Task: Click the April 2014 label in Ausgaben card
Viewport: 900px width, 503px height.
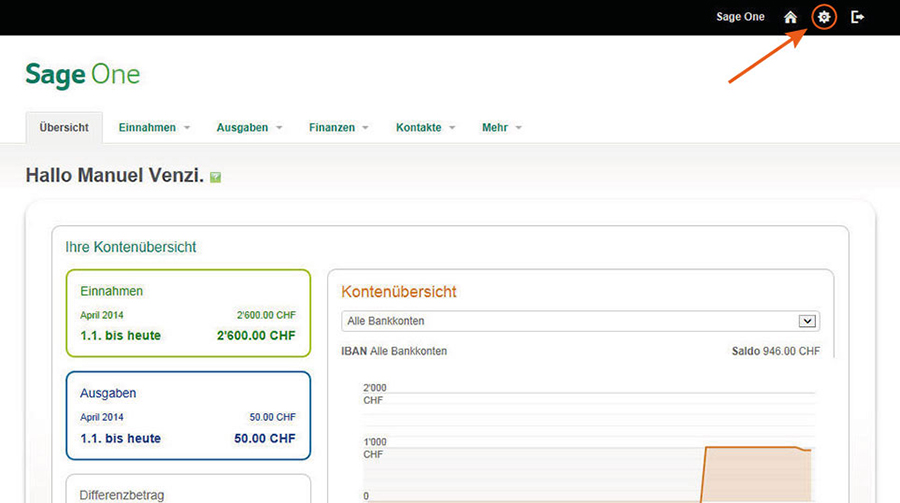Action: pos(102,417)
